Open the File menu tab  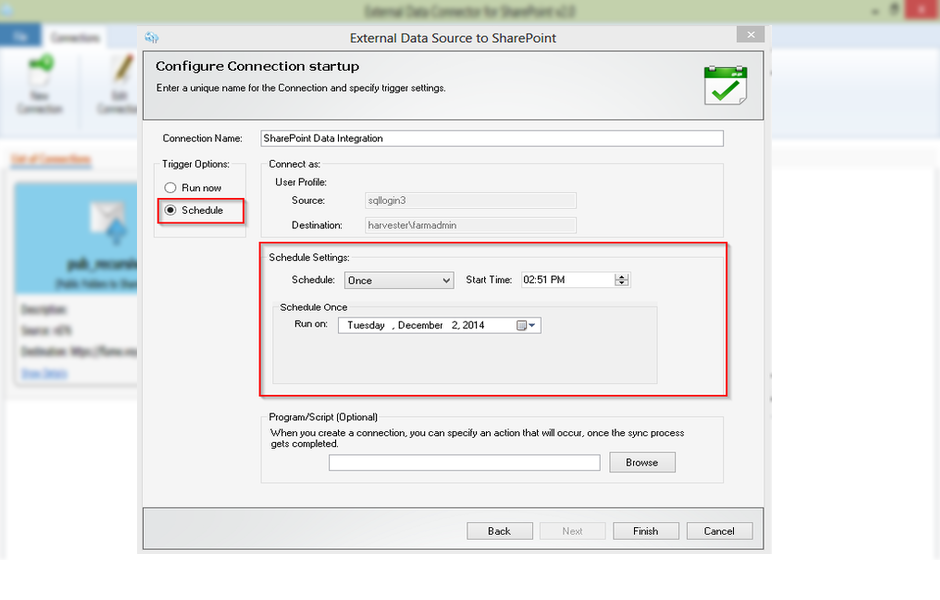[x=20, y=37]
